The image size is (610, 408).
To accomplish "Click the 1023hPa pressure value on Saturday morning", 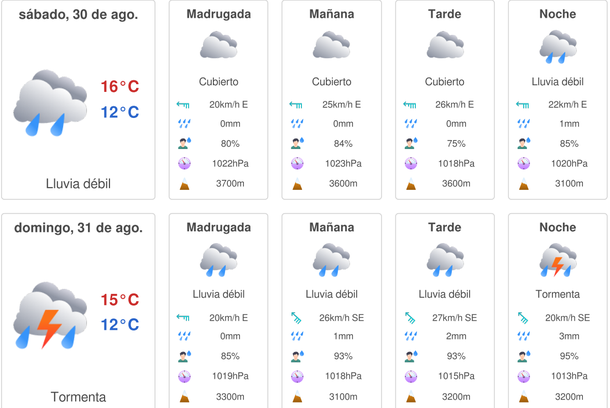I will tap(343, 163).
